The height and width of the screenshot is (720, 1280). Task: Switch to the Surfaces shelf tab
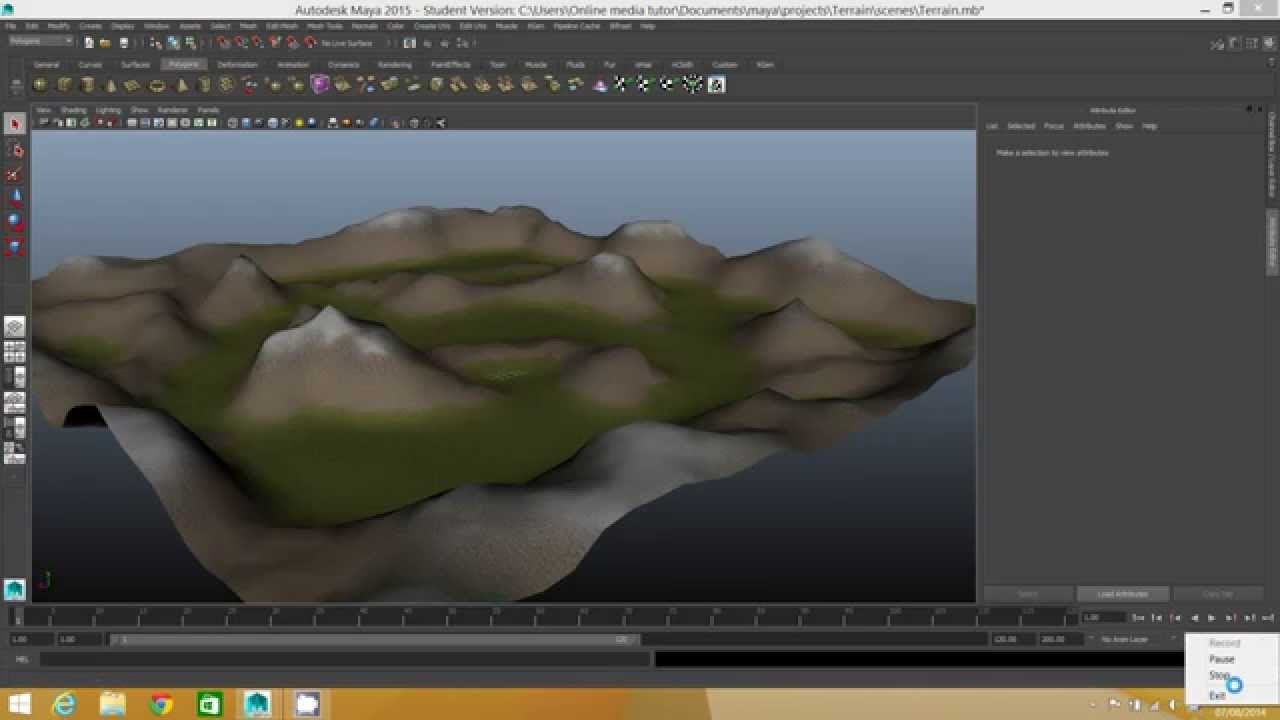click(135, 64)
